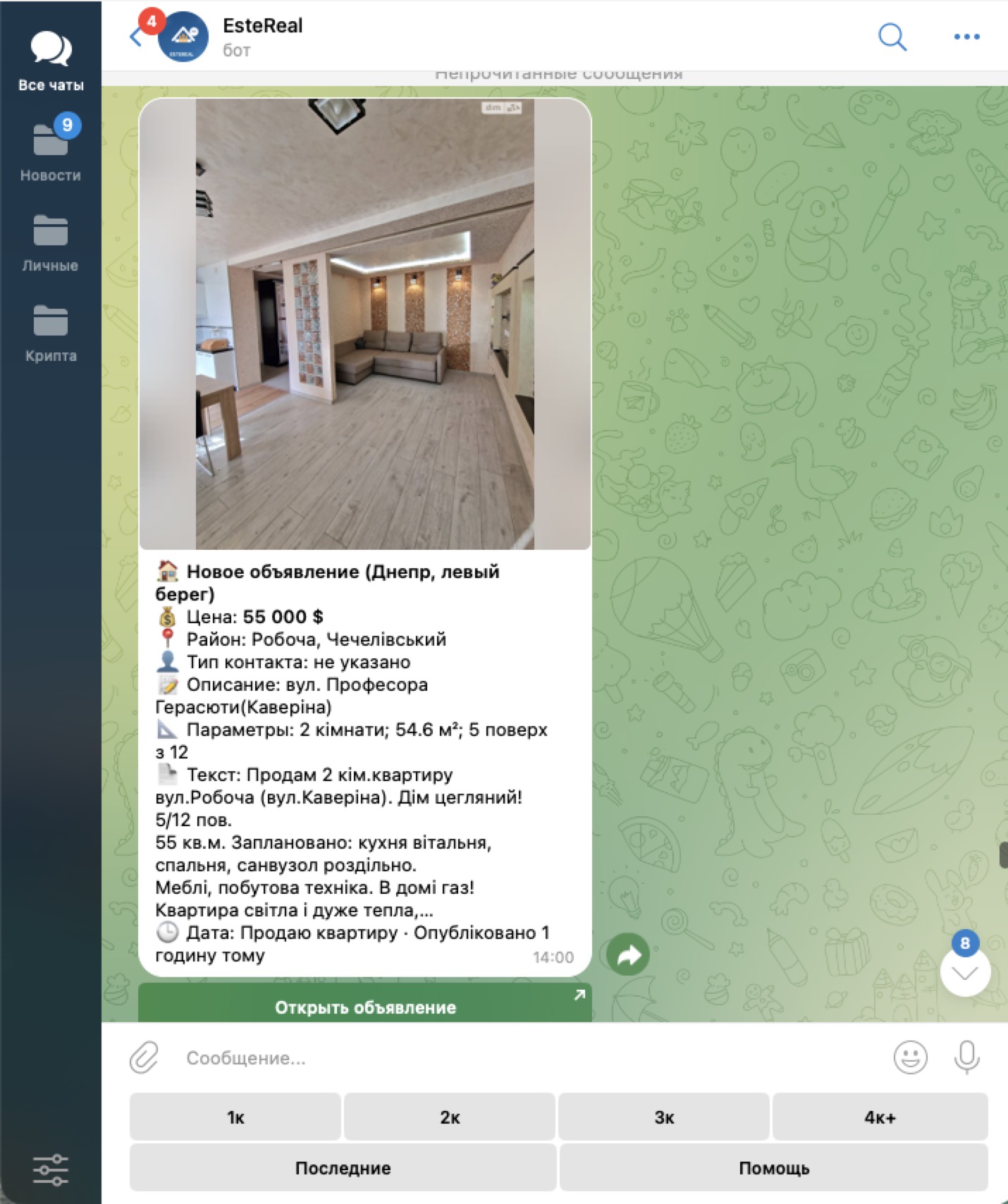This screenshot has width=1008, height=1204.
Task: Jump to latest unread messages arrow
Action: pos(965,973)
